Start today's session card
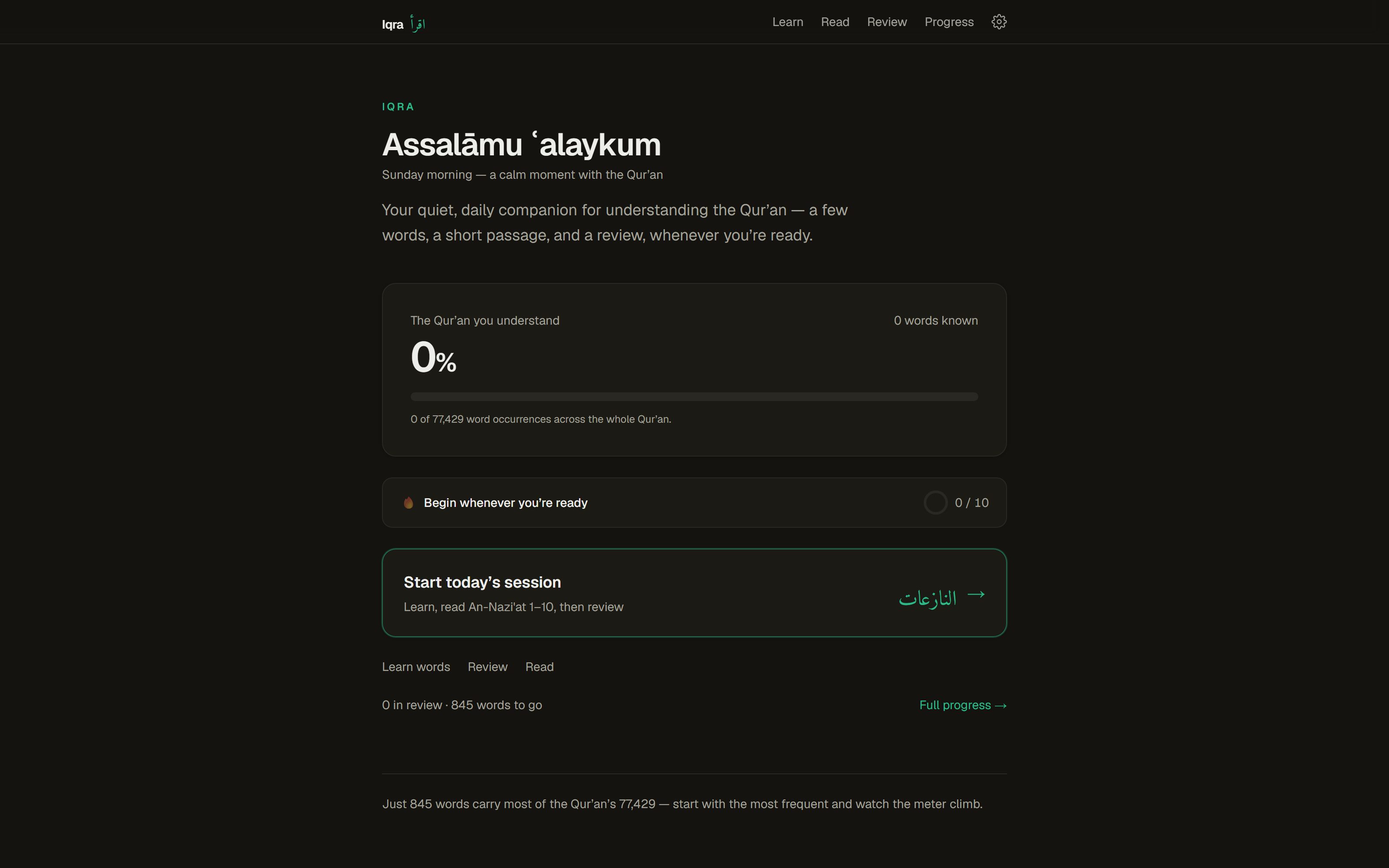Image resolution: width=1389 pixels, height=868 pixels. coord(694,592)
